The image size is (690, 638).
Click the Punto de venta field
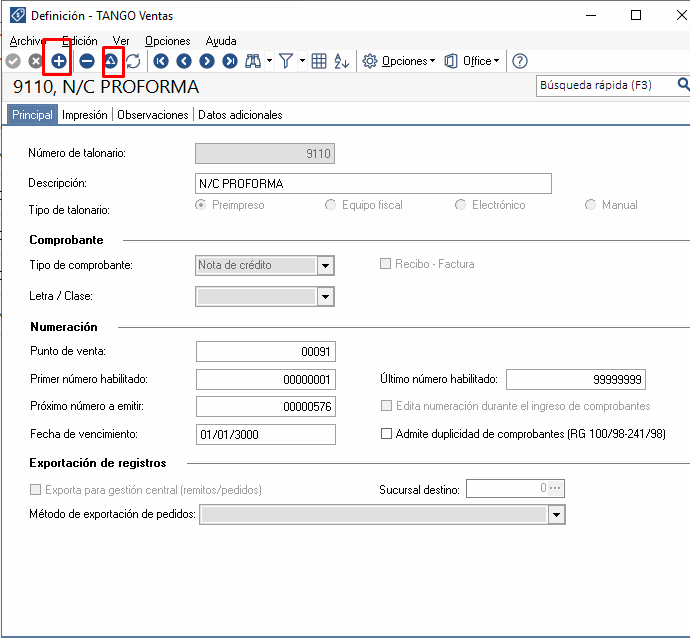coord(266,352)
